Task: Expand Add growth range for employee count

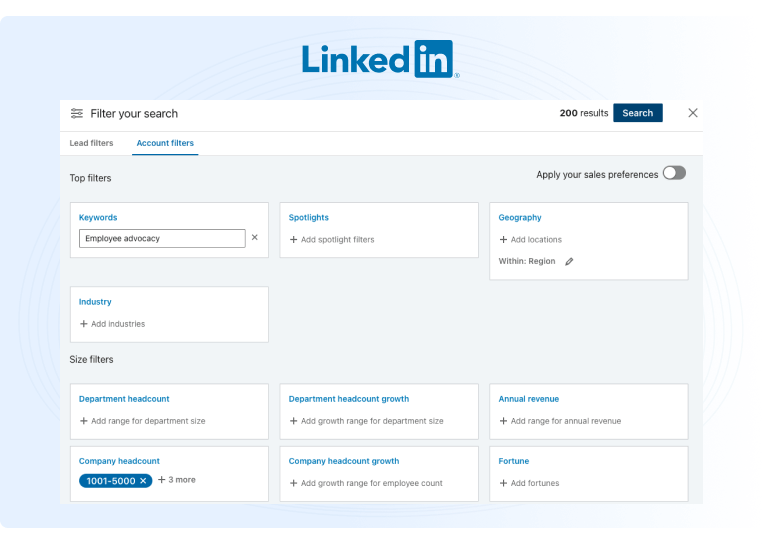Action: pyautogui.click(x=365, y=483)
